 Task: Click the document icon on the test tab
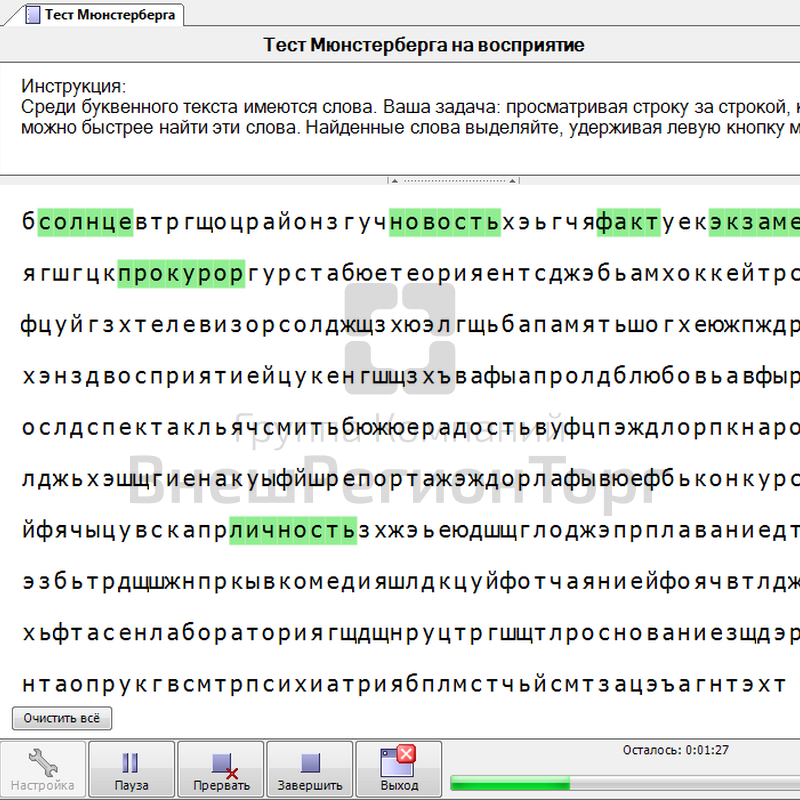click(33, 15)
